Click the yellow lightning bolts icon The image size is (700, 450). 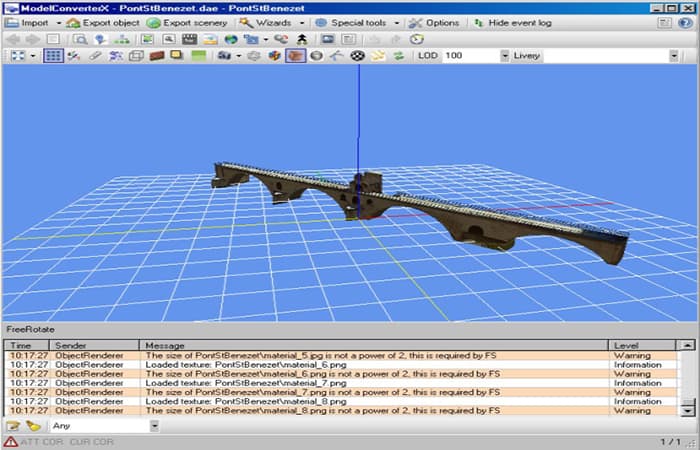pyautogui.click(x=378, y=56)
